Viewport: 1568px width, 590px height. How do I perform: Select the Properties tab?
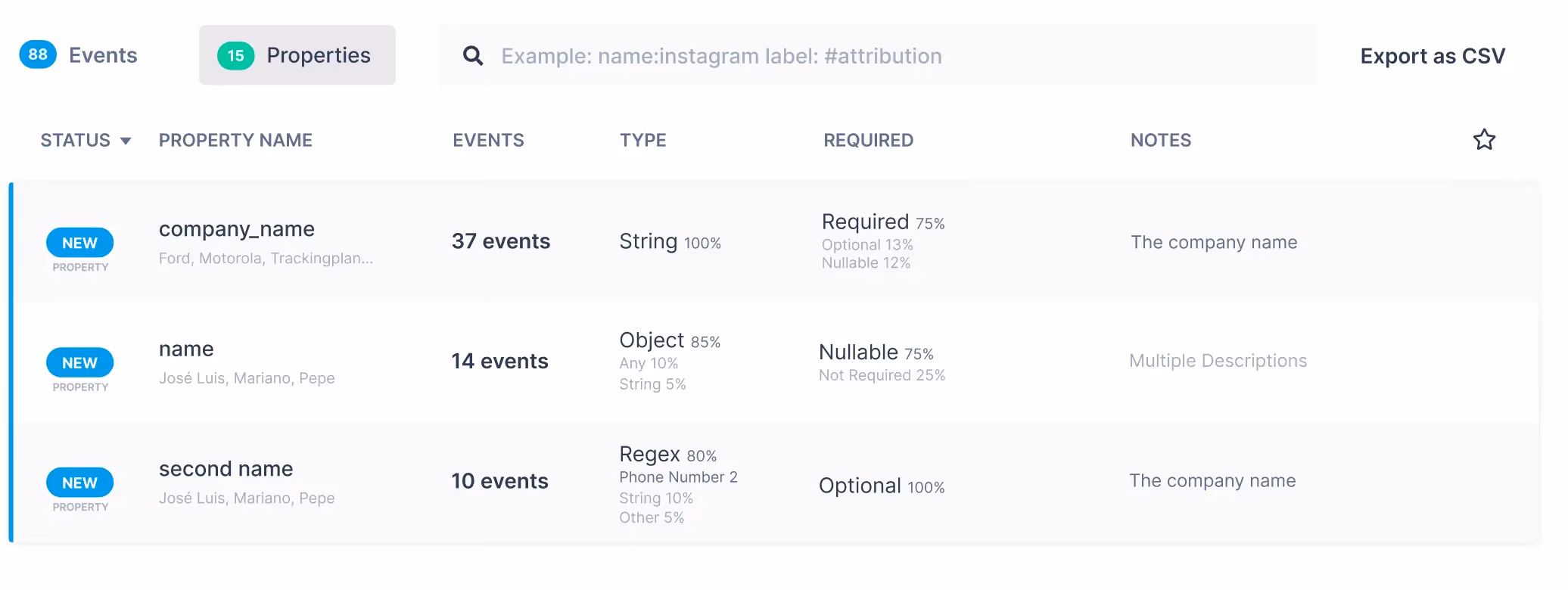click(x=318, y=55)
